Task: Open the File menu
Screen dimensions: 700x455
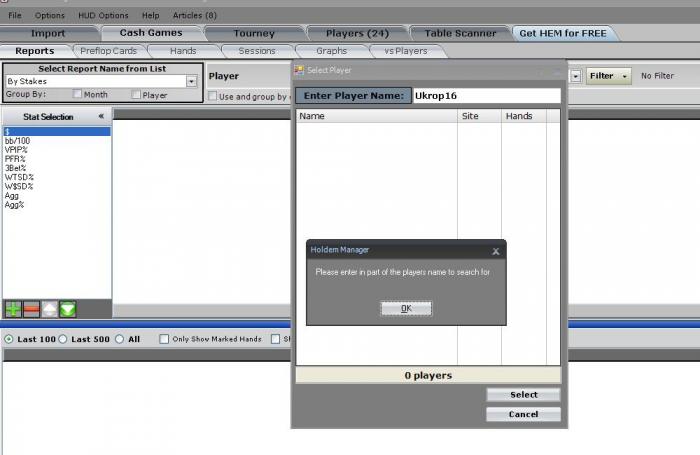Action: [x=15, y=15]
